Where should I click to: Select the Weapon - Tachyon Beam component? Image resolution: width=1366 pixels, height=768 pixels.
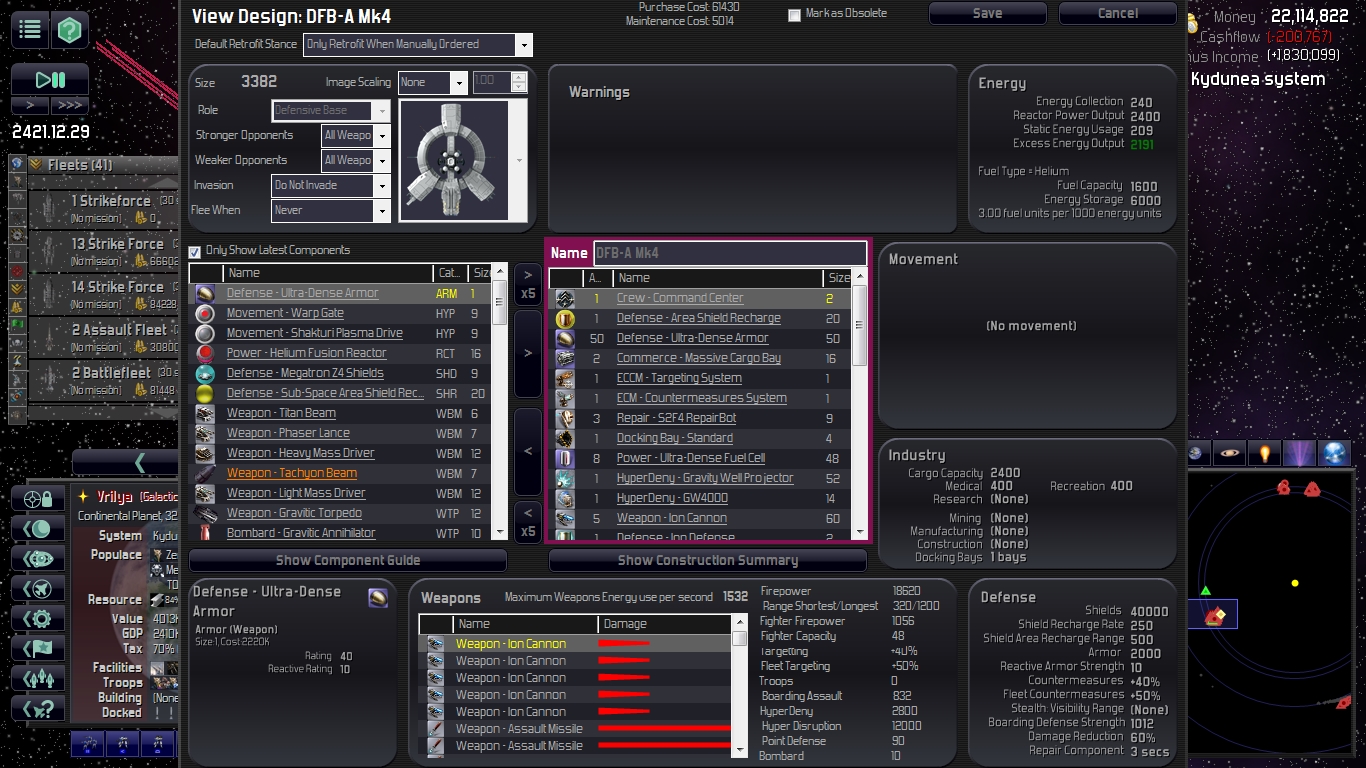pos(292,473)
